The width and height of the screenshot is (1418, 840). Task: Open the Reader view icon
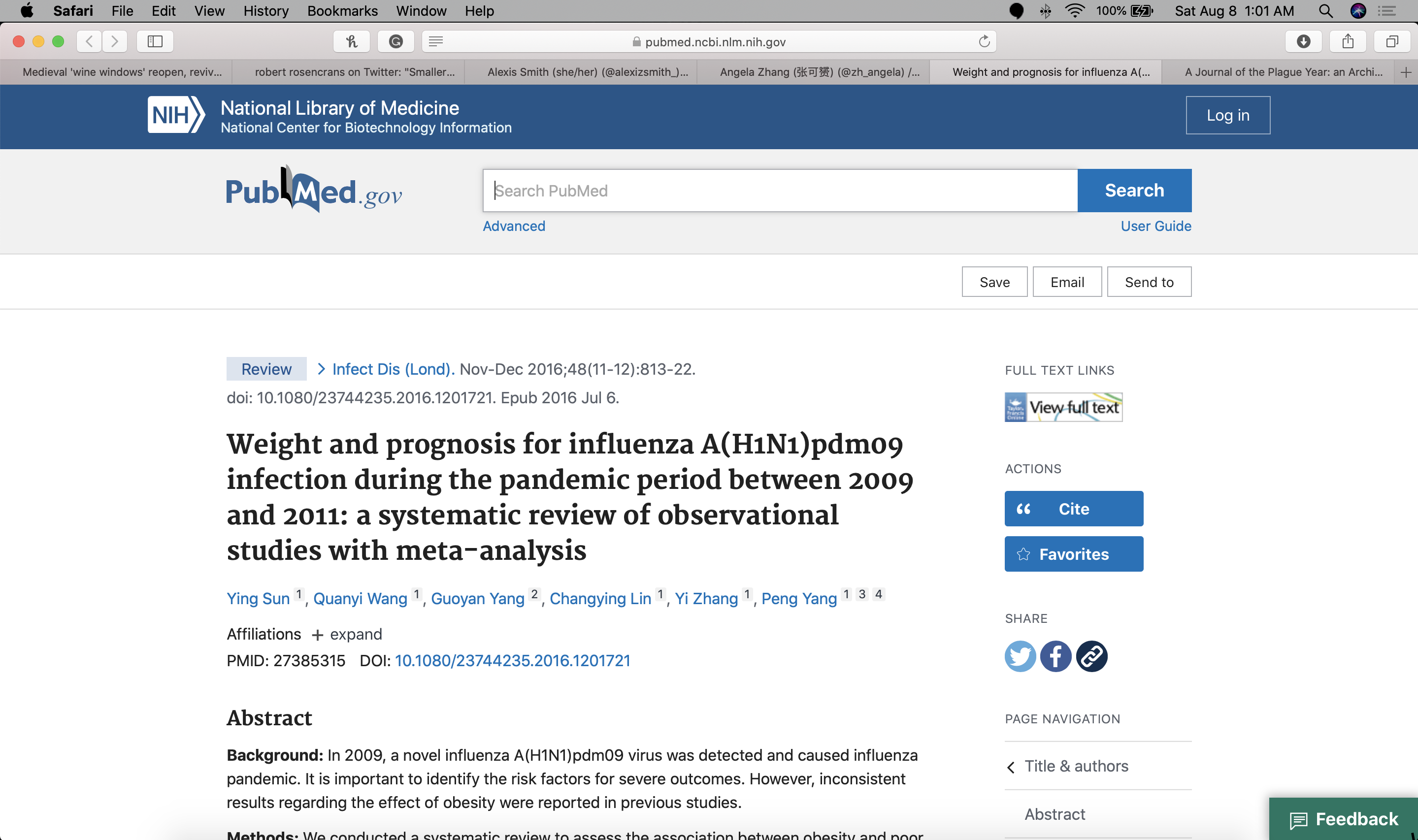point(436,41)
